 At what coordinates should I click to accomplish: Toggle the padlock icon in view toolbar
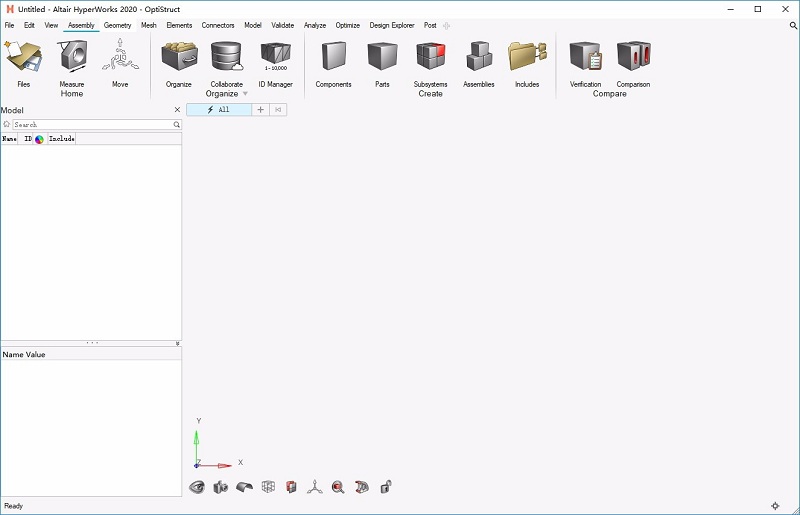385,487
